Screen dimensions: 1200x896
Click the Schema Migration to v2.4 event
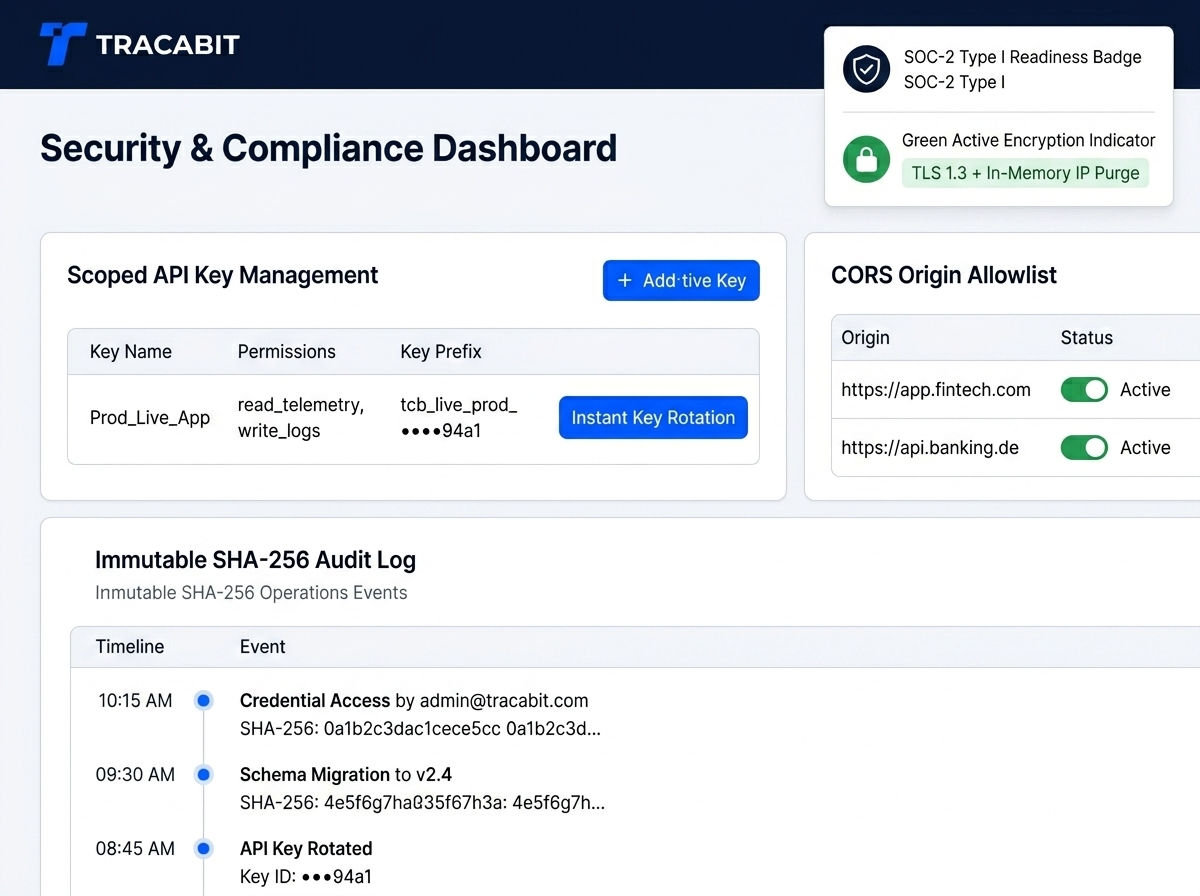tap(346, 775)
